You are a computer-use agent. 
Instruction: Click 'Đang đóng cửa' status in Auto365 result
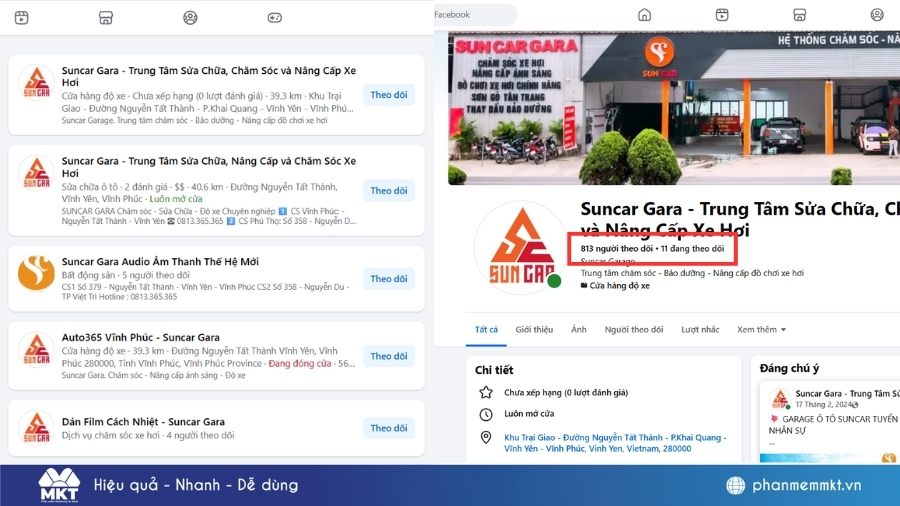coord(300,364)
